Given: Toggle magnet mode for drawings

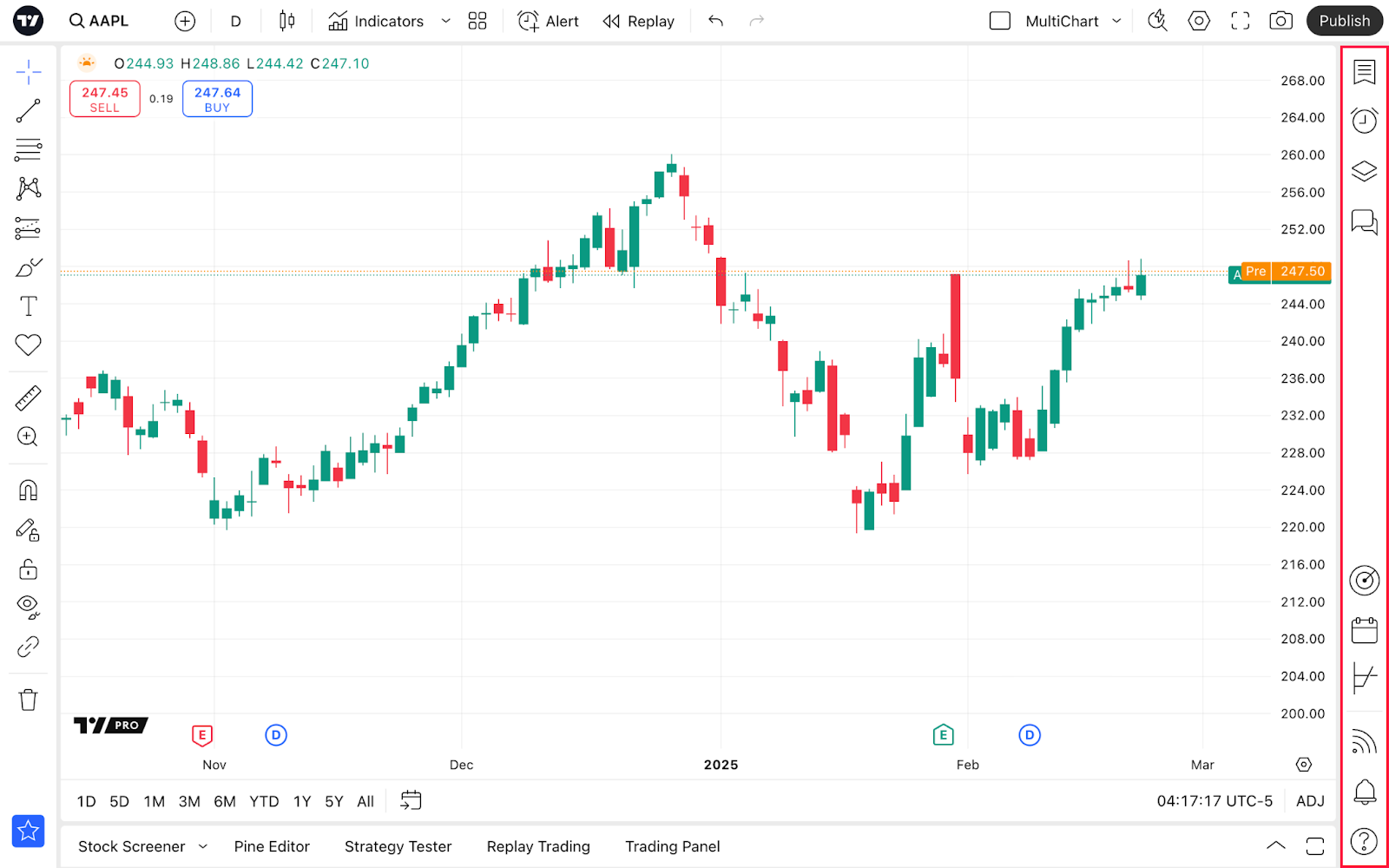Looking at the screenshot, I should pyautogui.click(x=28, y=490).
